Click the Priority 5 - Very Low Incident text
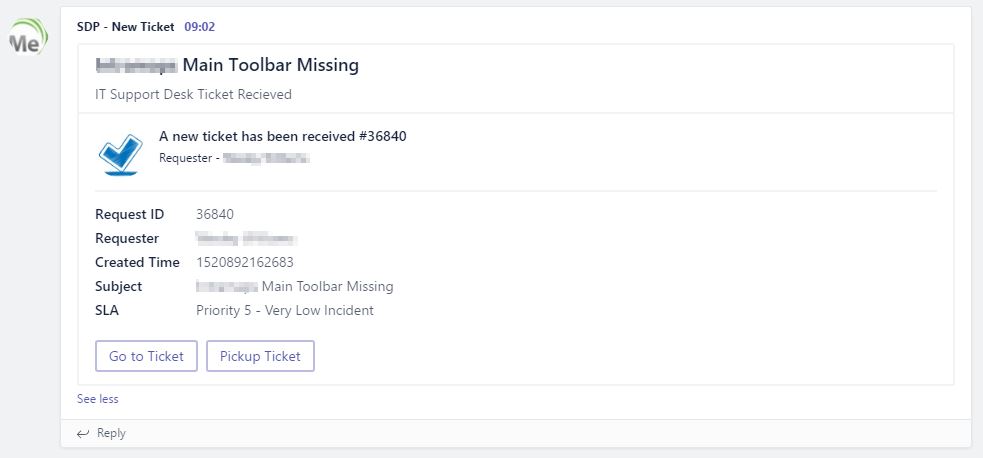 click(x=285, y=310)
